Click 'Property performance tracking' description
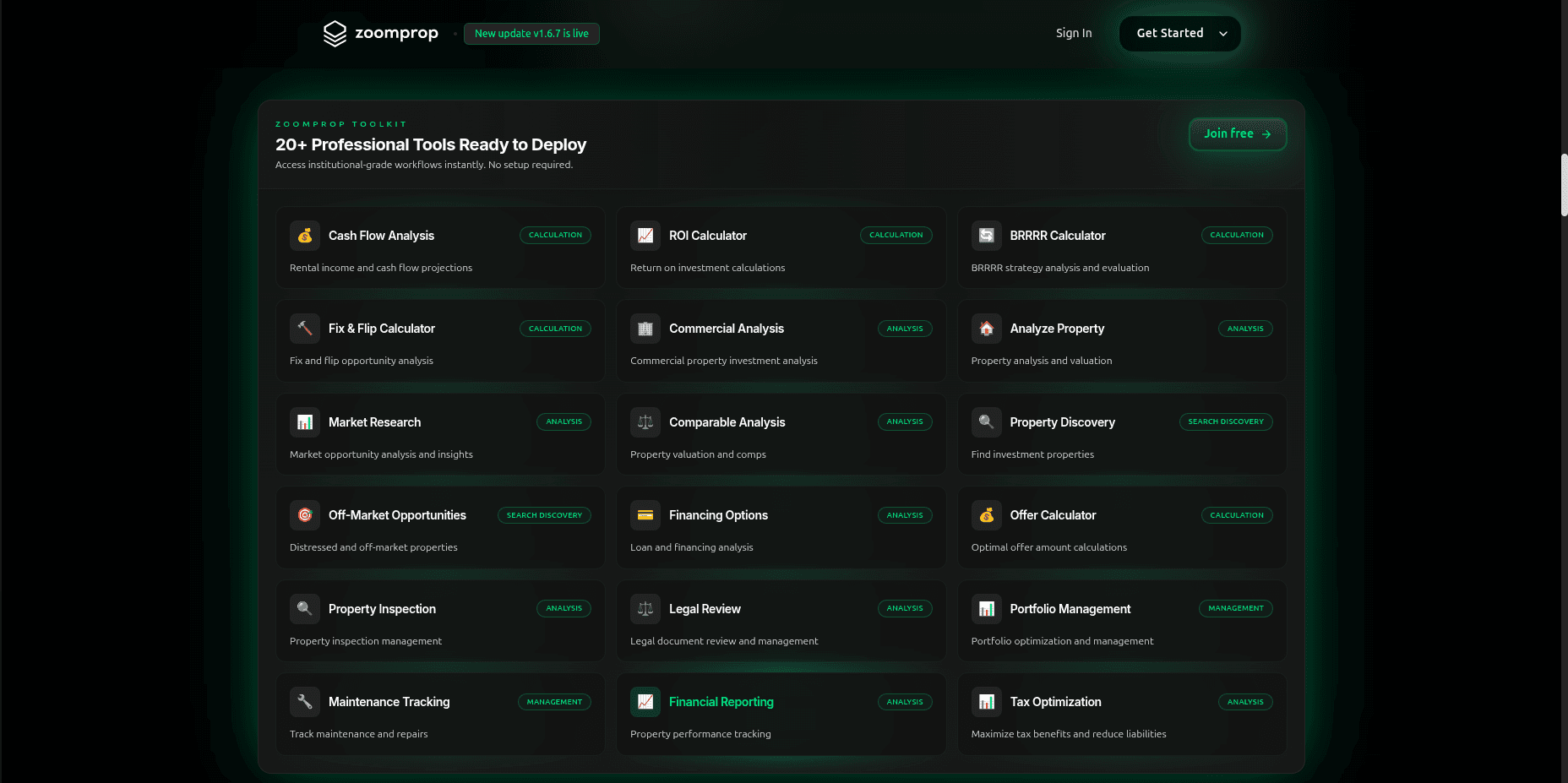 (700, 734)
